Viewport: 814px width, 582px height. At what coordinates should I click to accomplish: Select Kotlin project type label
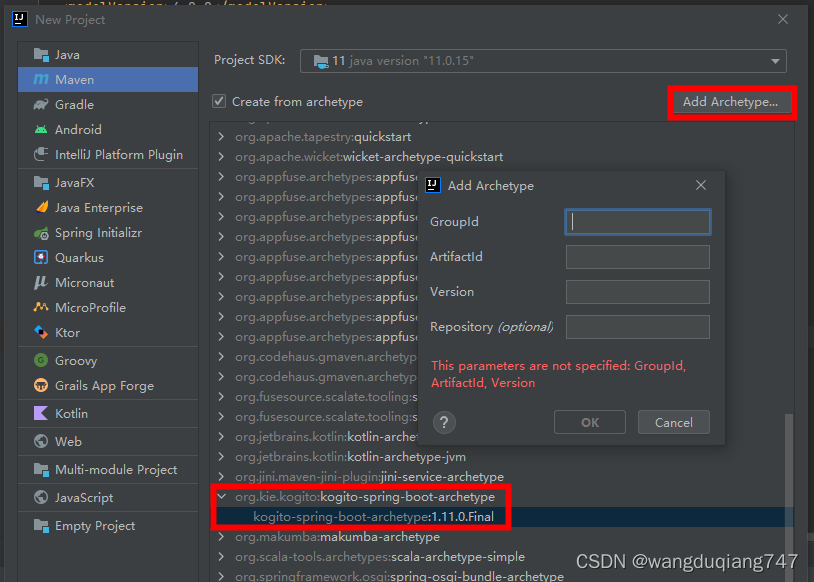pos(72,413)
